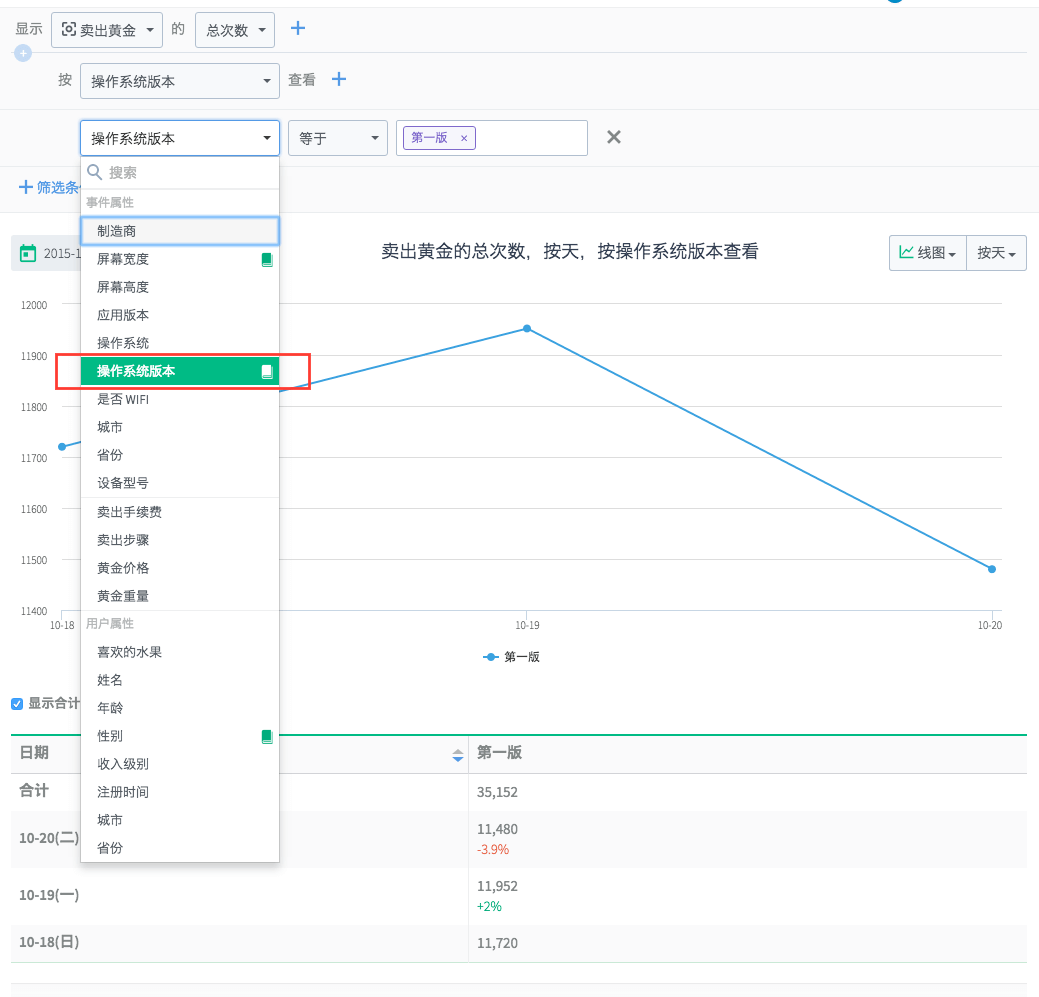Viewport: 1039px width, 997px height.
Task: Click the book icon beside 性别
Action: 266,736
